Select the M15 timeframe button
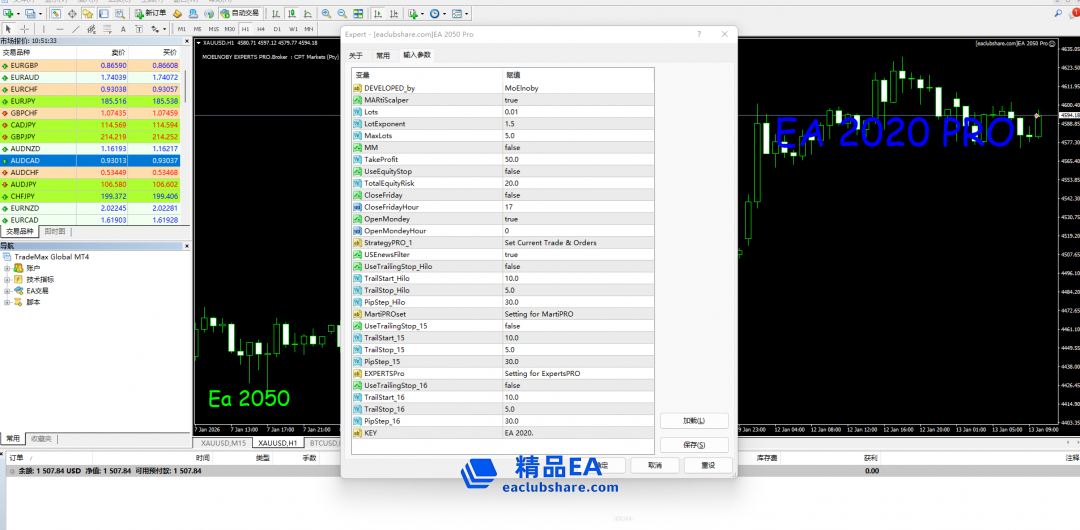 pyautogui.click(x=215, y=29)
